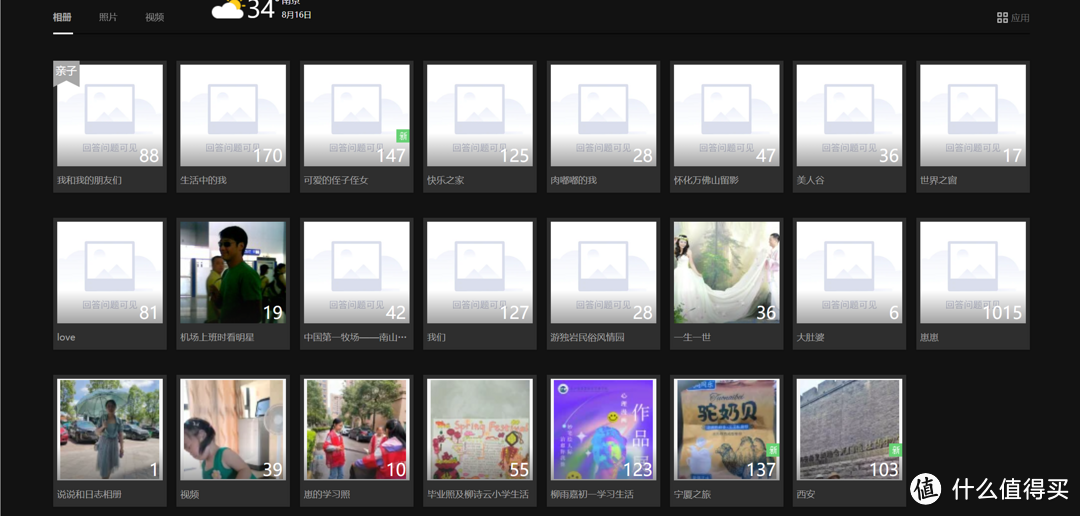Image resolution: width=1080 pixels, height=516 pixels.
Task: Click the sunny weather cloud icon
Action: pos(227,10)
